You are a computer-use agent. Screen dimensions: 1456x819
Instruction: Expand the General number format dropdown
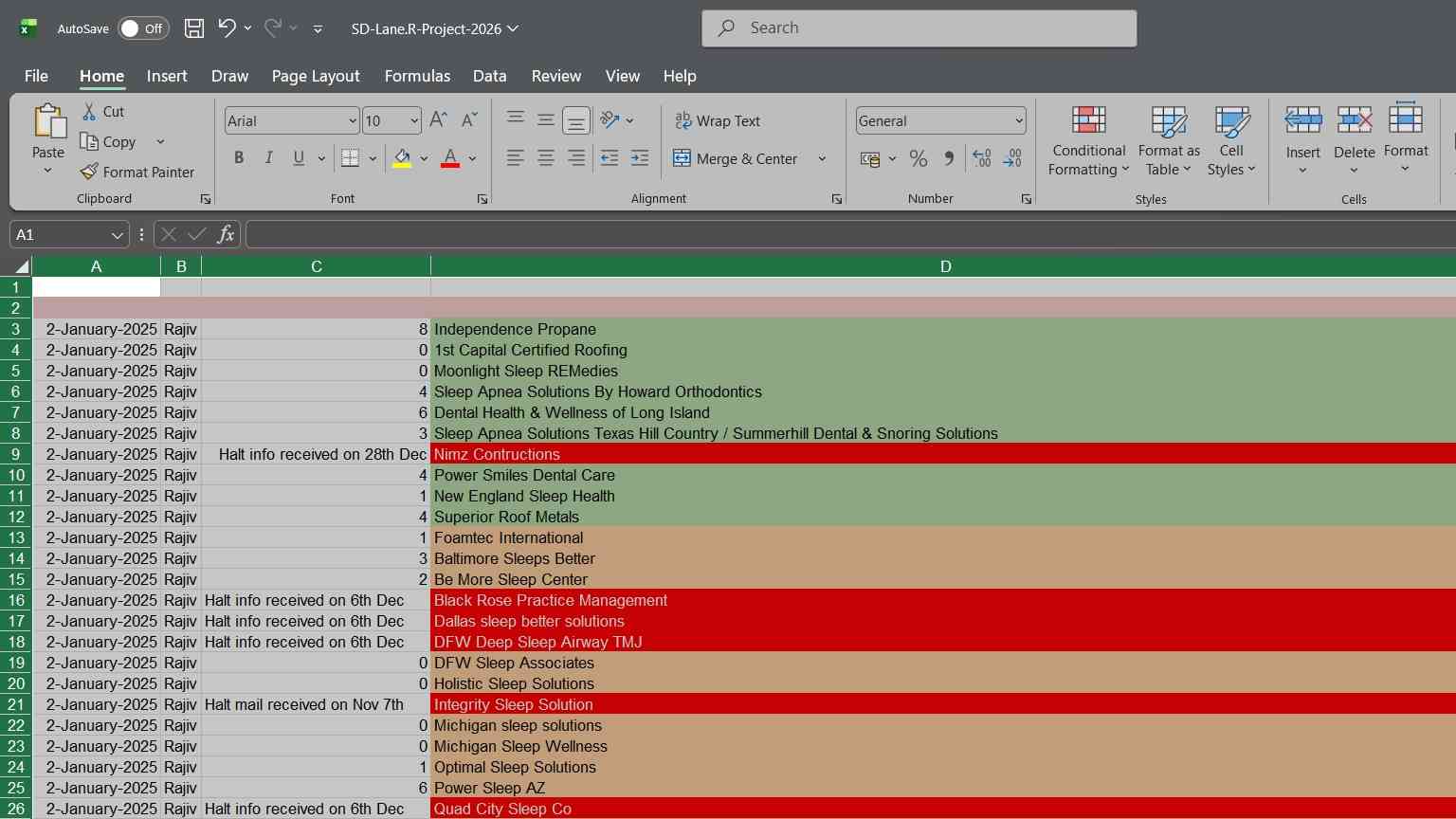tap(1019, 120)
